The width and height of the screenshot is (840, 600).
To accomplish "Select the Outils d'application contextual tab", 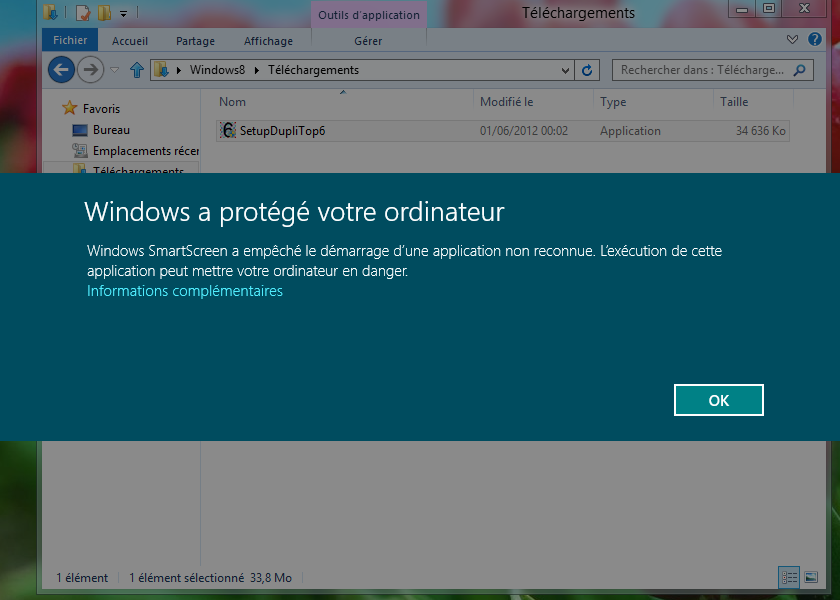I will [x=369, y=15].
